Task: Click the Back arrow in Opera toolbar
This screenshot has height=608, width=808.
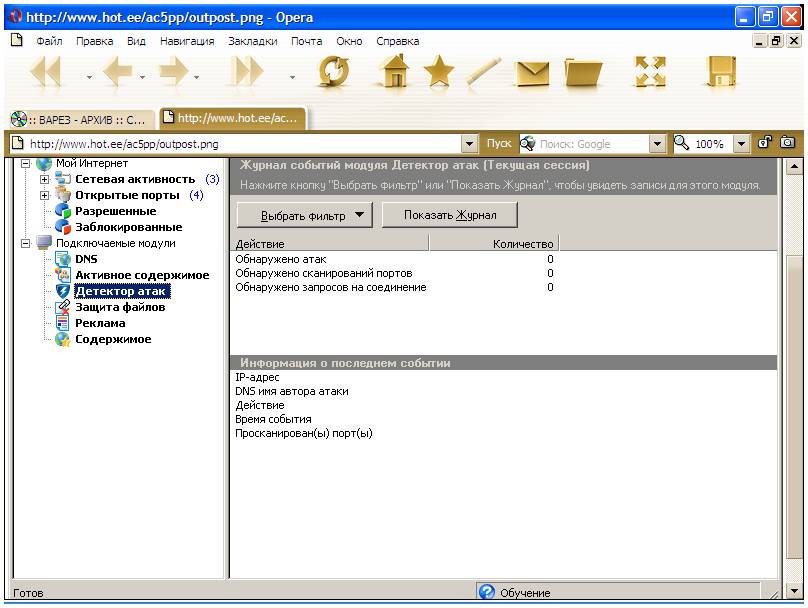Action: [x=117, y=73]
